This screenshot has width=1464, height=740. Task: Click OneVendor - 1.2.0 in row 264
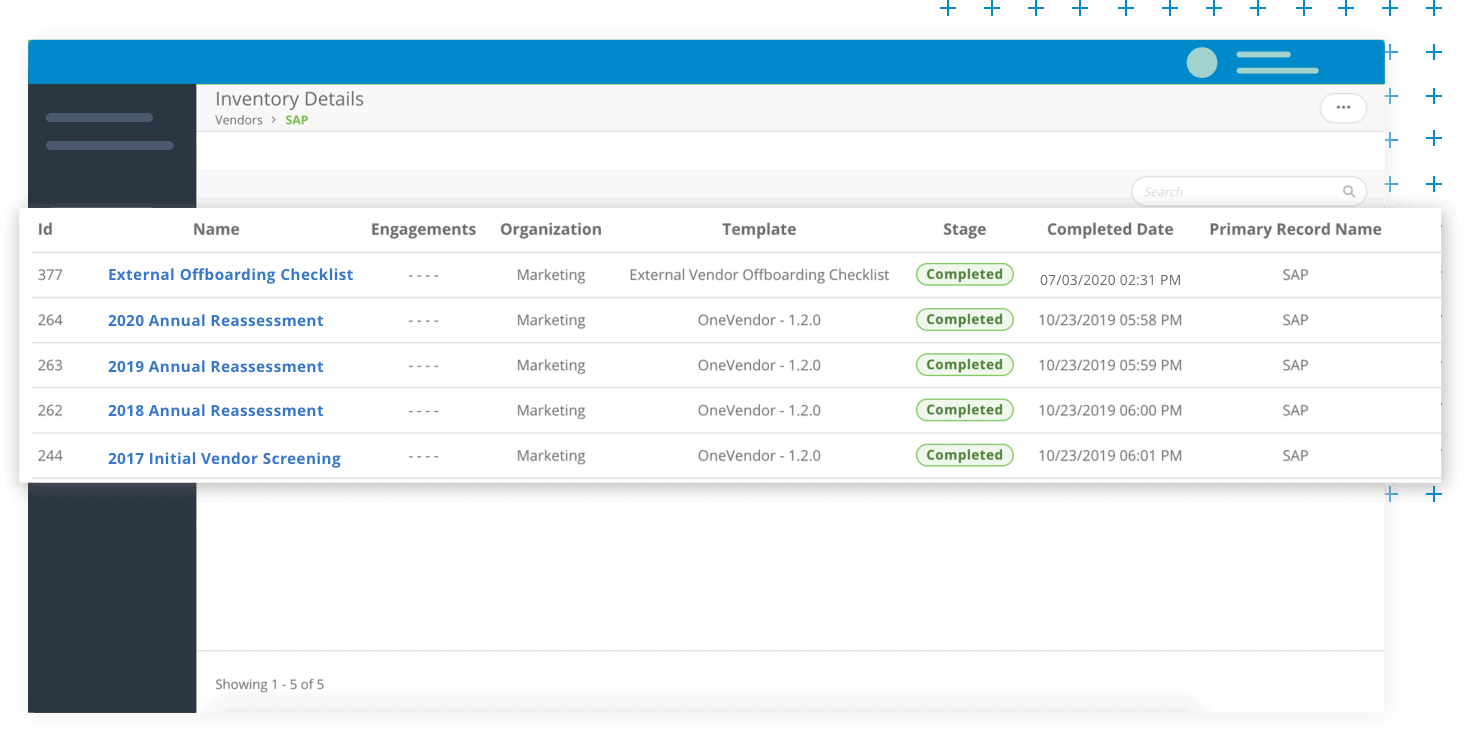click(x=759, y=320)
